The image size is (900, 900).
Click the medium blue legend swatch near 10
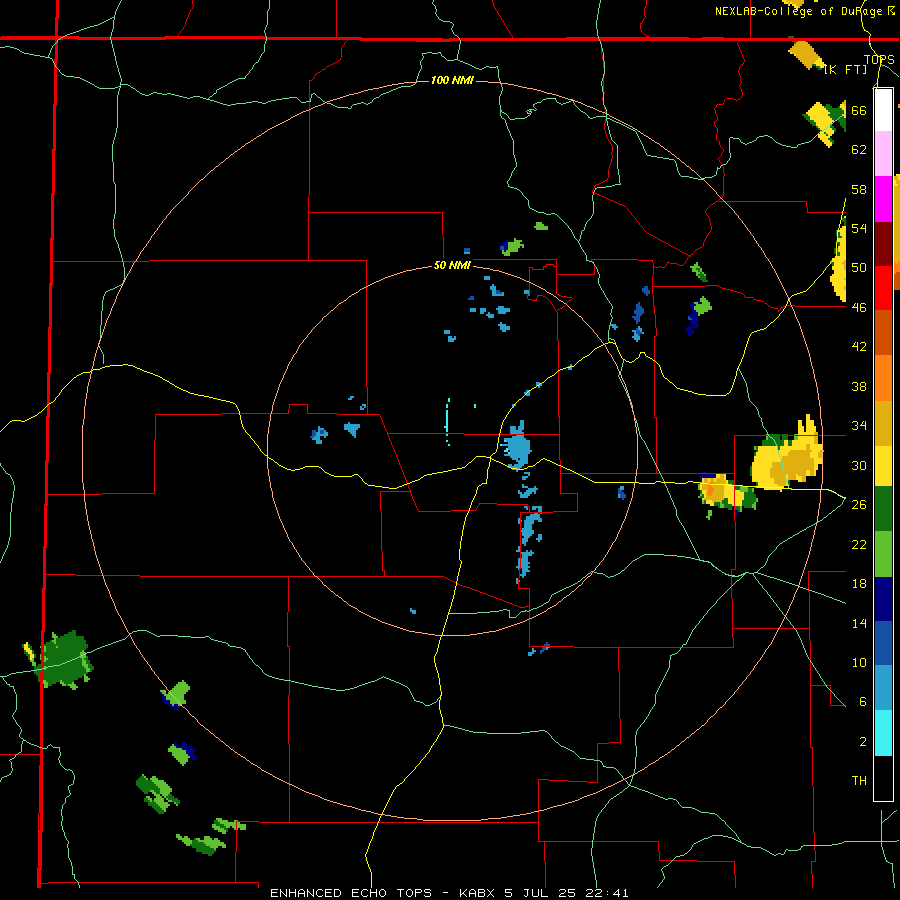tap(883, 643)
